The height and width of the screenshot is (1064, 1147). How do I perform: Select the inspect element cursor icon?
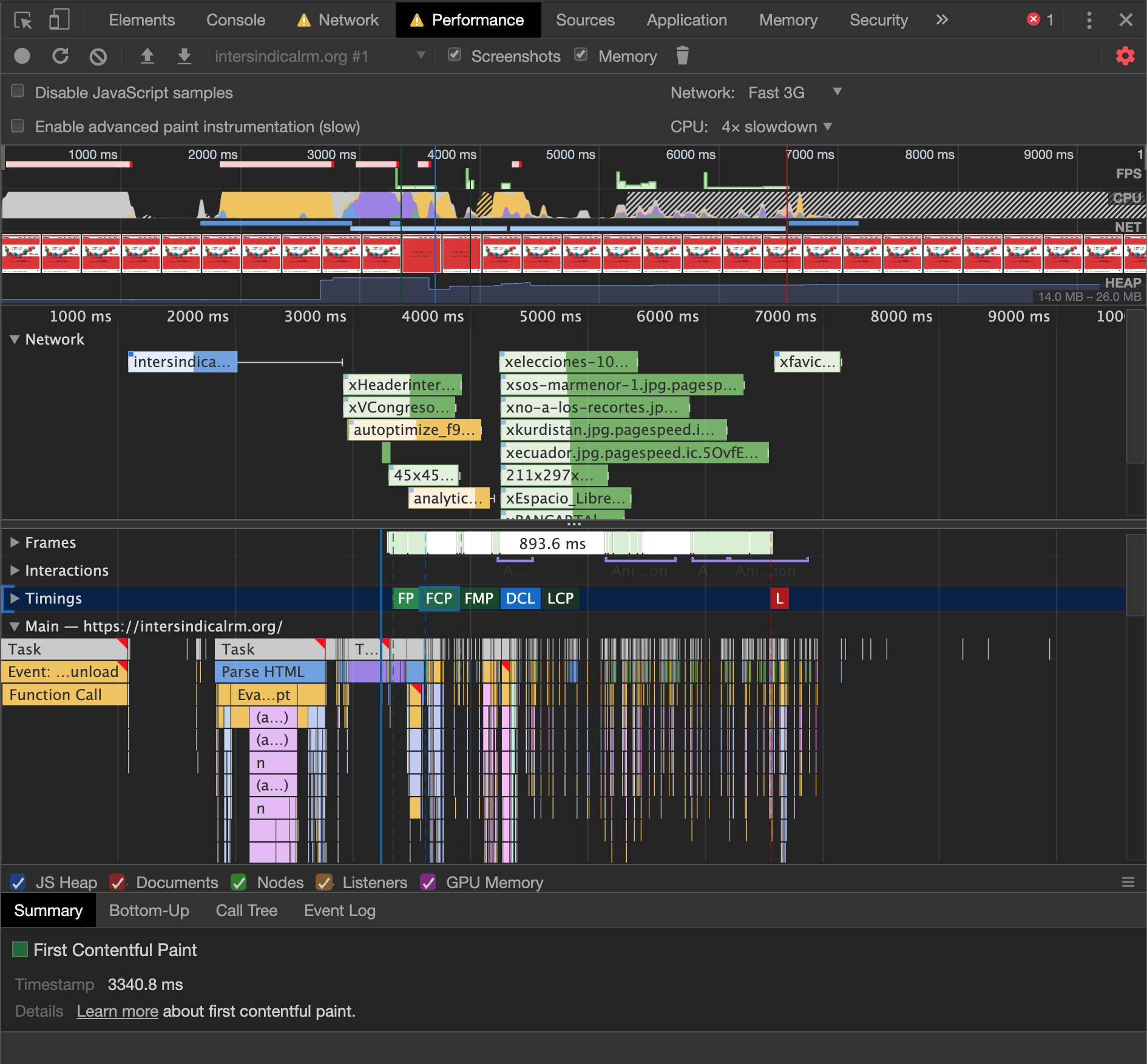(23, 19)
